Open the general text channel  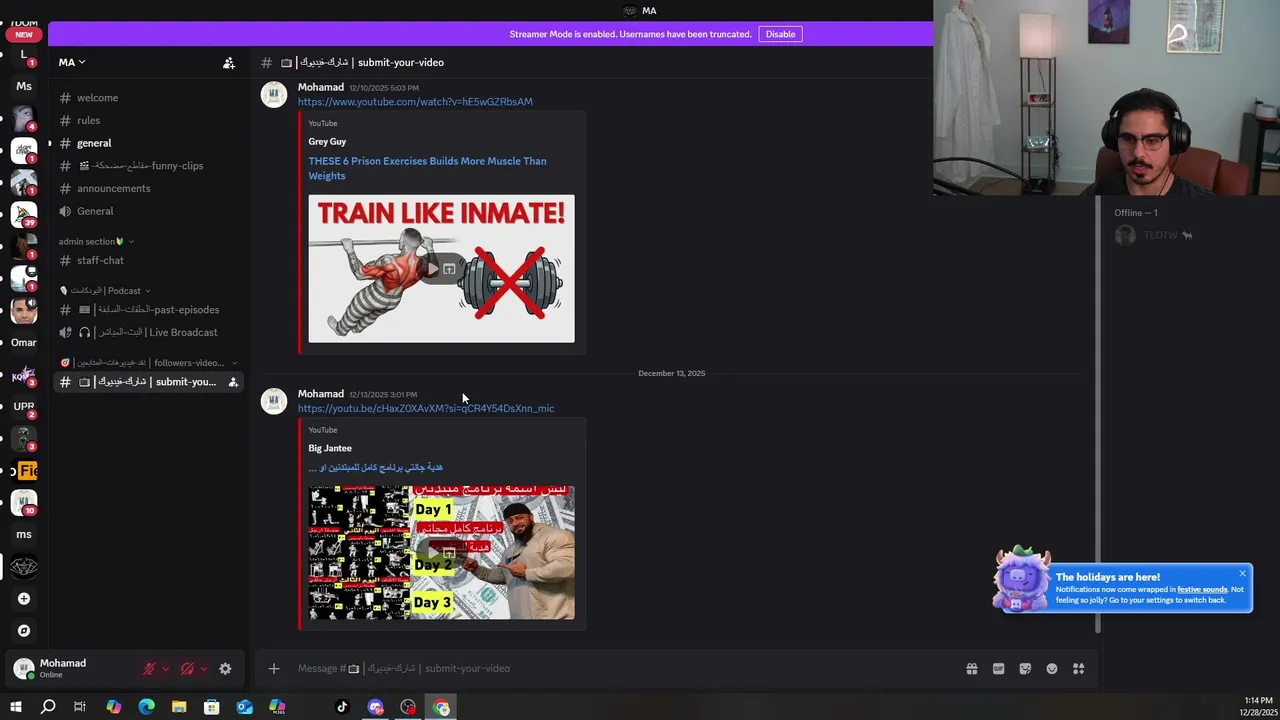tap(147, 143)
